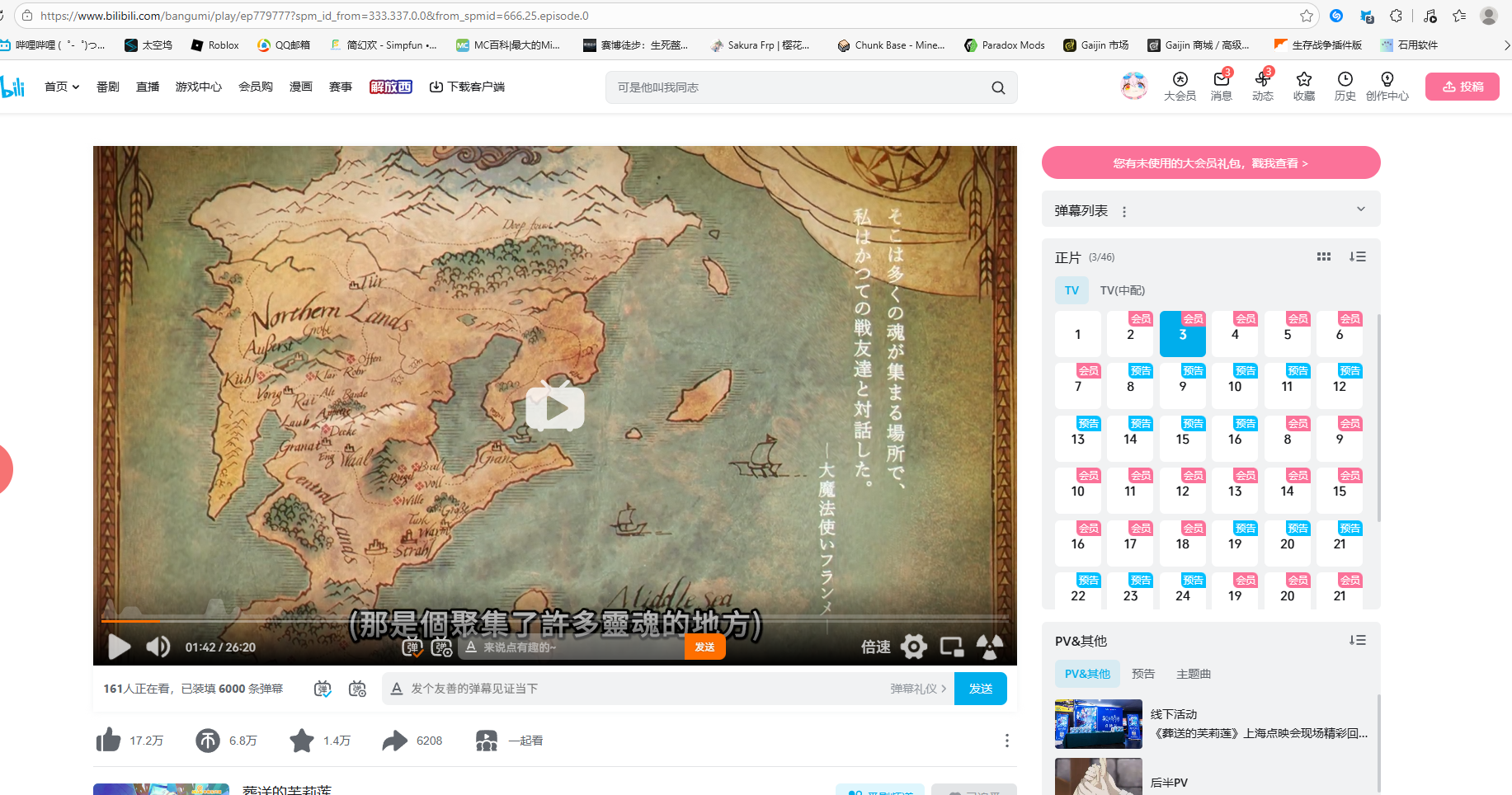This screenshot has width=1512, height=795.
Task: Give a coin with the 投币 icon
Action: point(208,741)
